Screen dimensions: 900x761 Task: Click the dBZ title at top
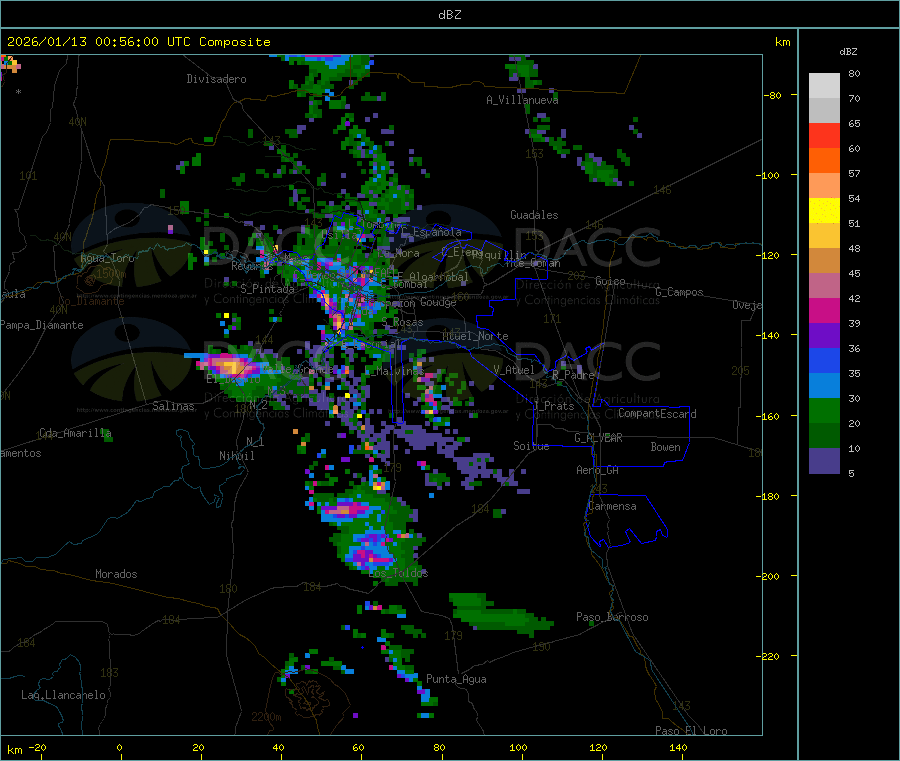(449, 15)
